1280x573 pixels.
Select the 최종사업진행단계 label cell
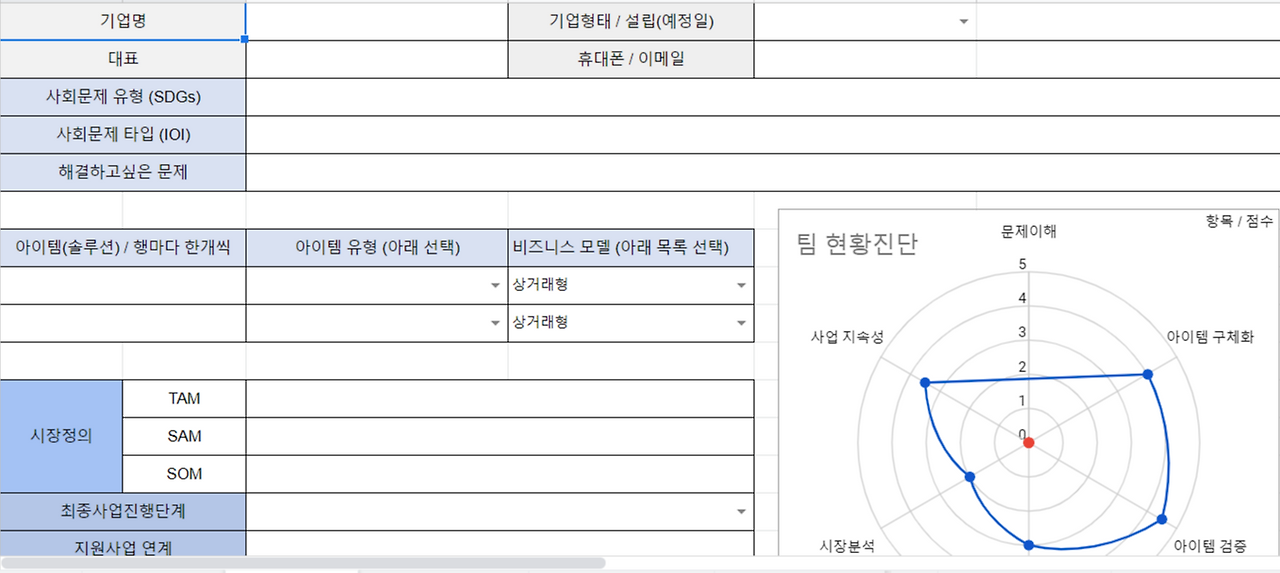click(x=123, y=512)
